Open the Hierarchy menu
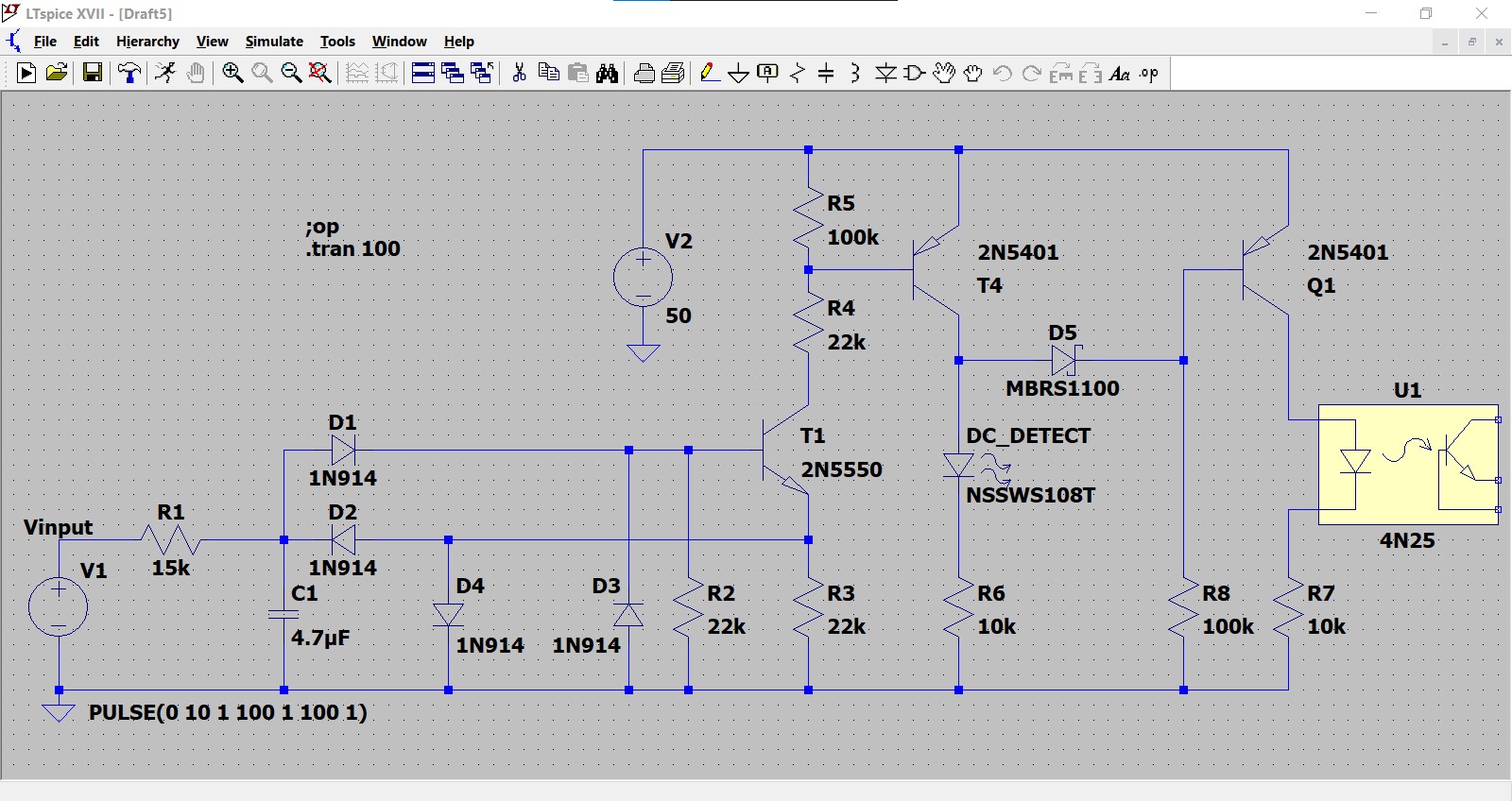The image size is (1512, 801). pos(147,42)
